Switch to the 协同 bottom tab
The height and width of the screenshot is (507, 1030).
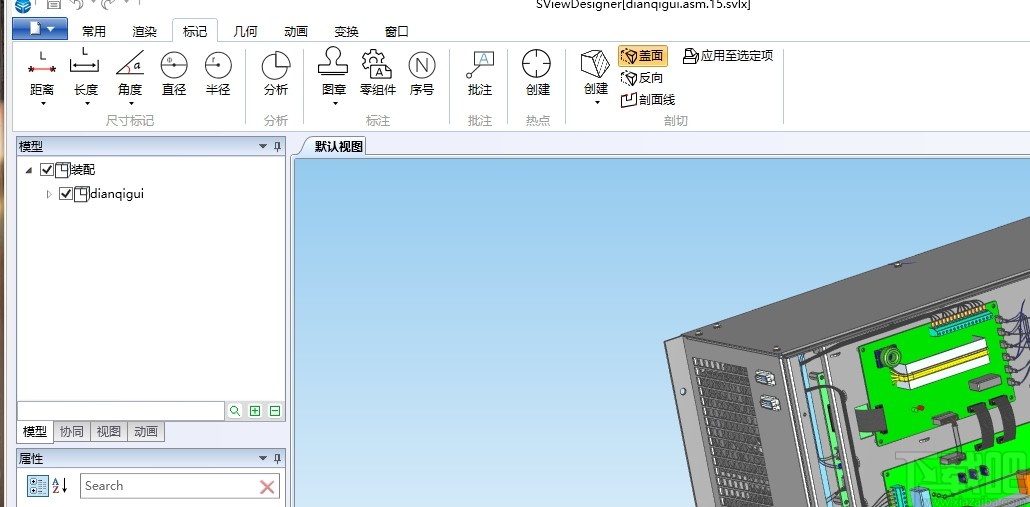(72, 431)
